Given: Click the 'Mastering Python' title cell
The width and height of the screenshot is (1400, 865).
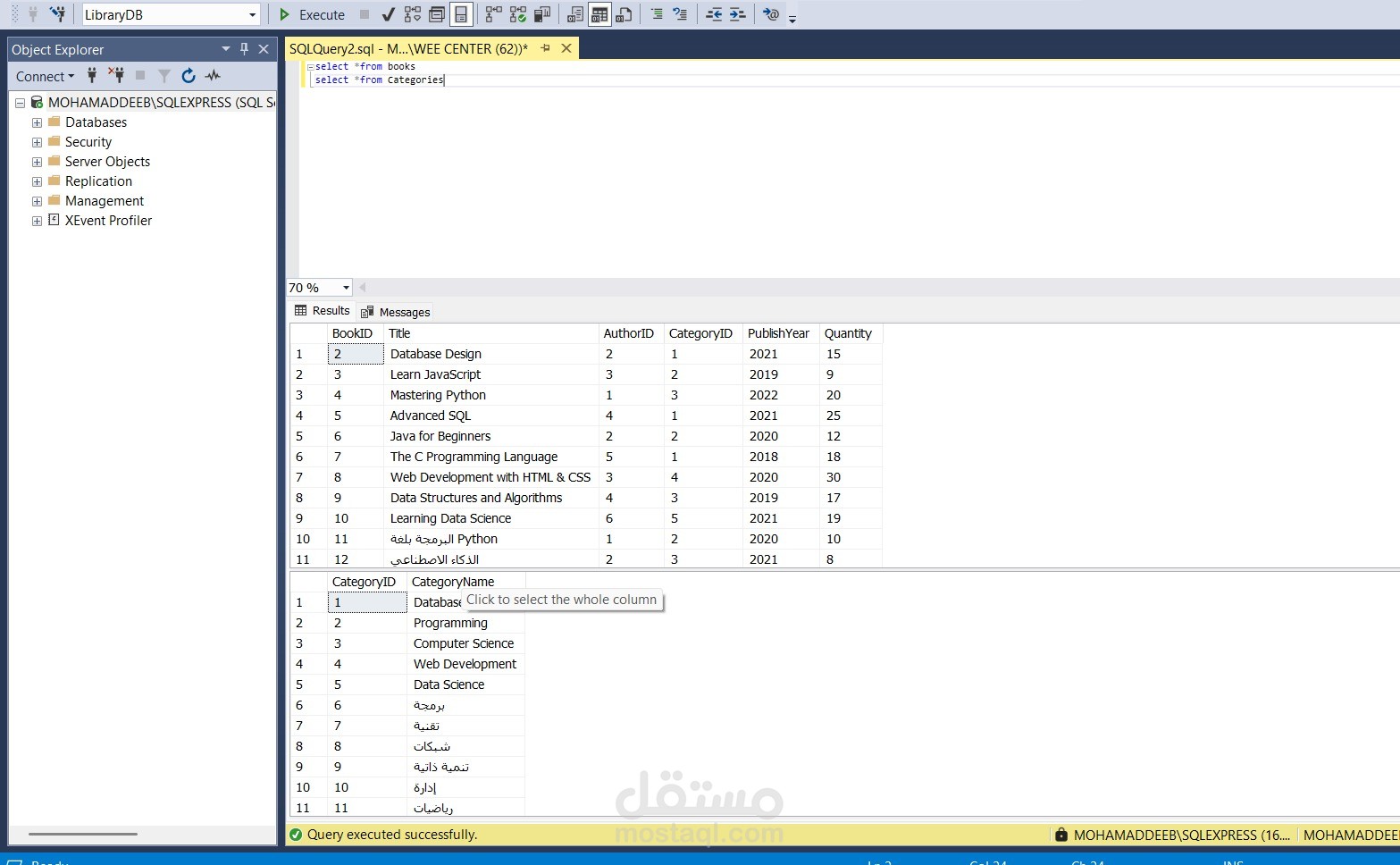Looking at the screenshot, I should tap(490, 395).
